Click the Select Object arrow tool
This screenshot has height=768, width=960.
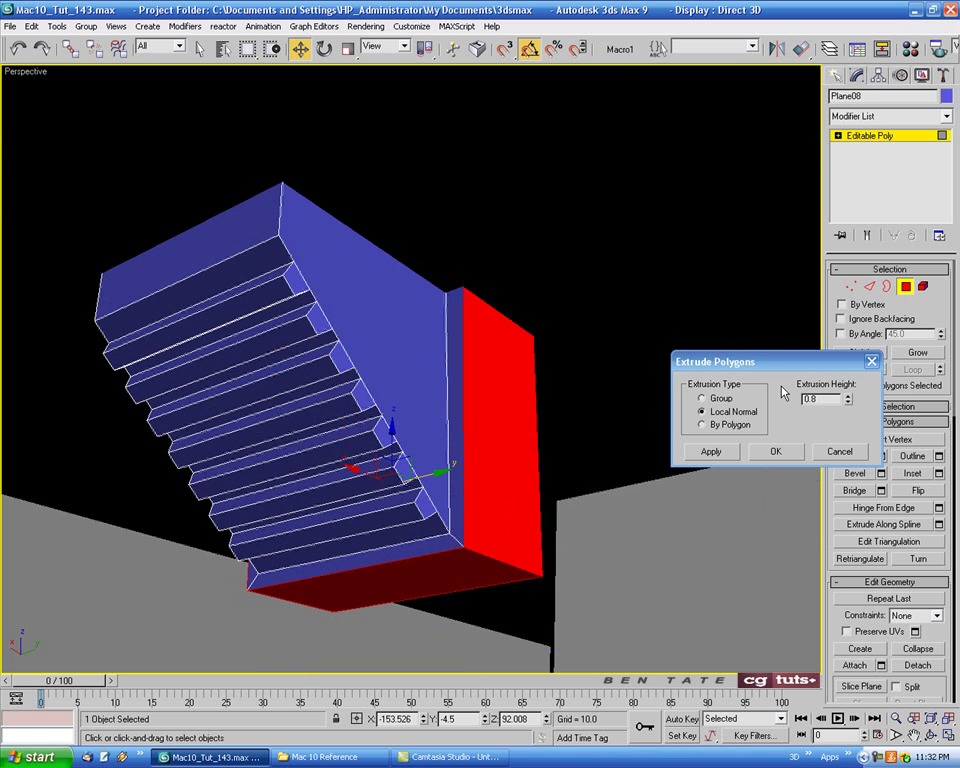(x=200, y=48)
